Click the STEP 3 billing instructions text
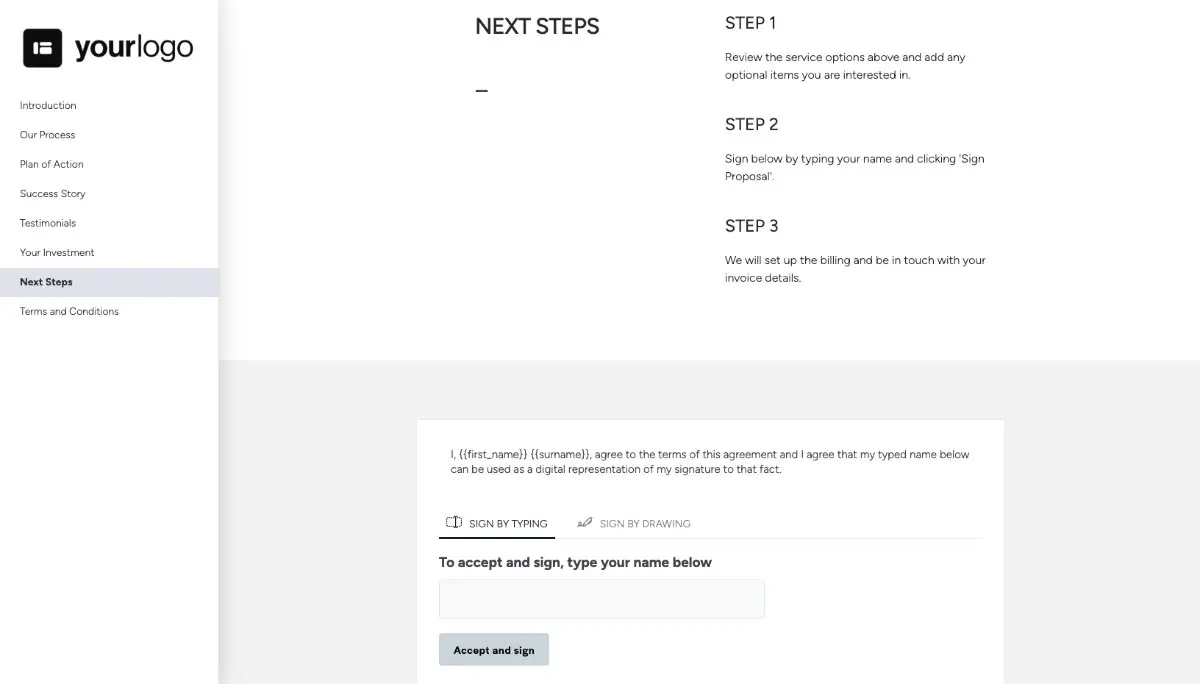The height and width of the screenshot is (684, 1200). 855,268
